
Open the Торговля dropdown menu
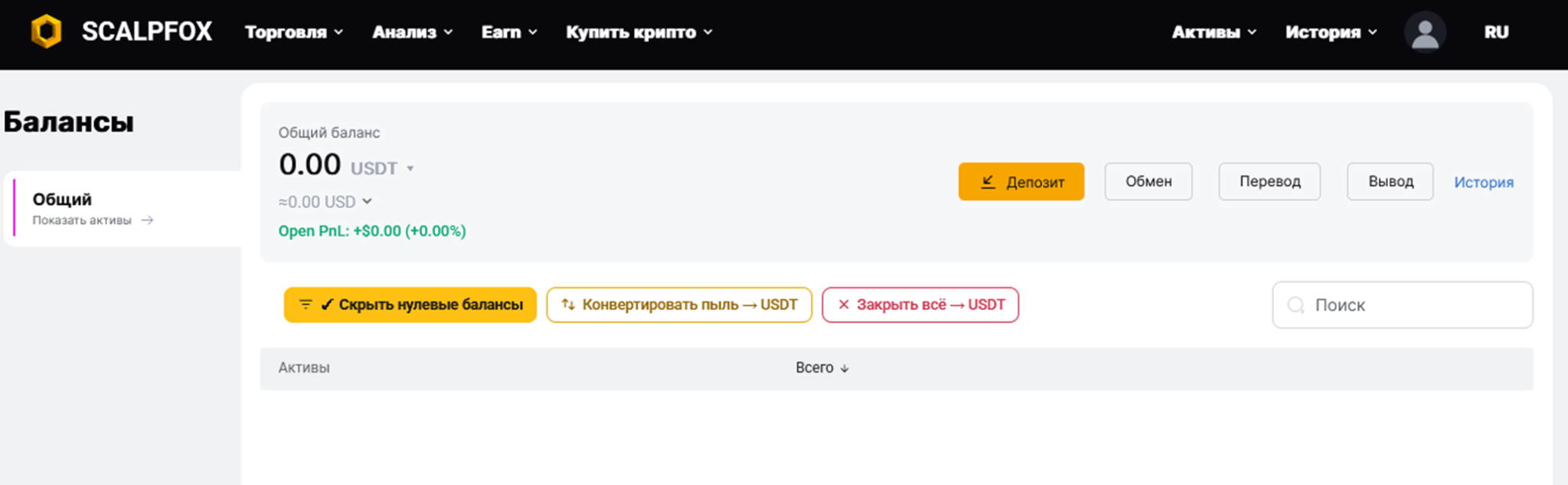point(294,32)
